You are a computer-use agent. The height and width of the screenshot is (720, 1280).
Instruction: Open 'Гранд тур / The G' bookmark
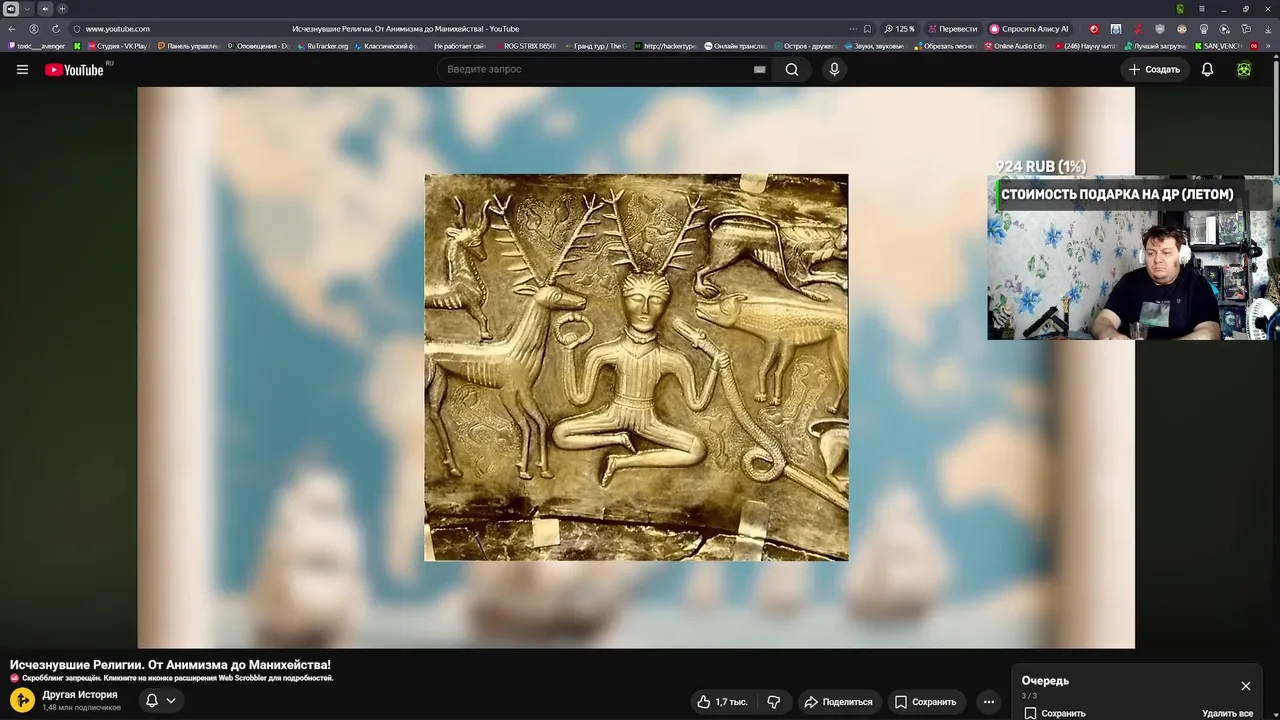click(x=595, y=46)
